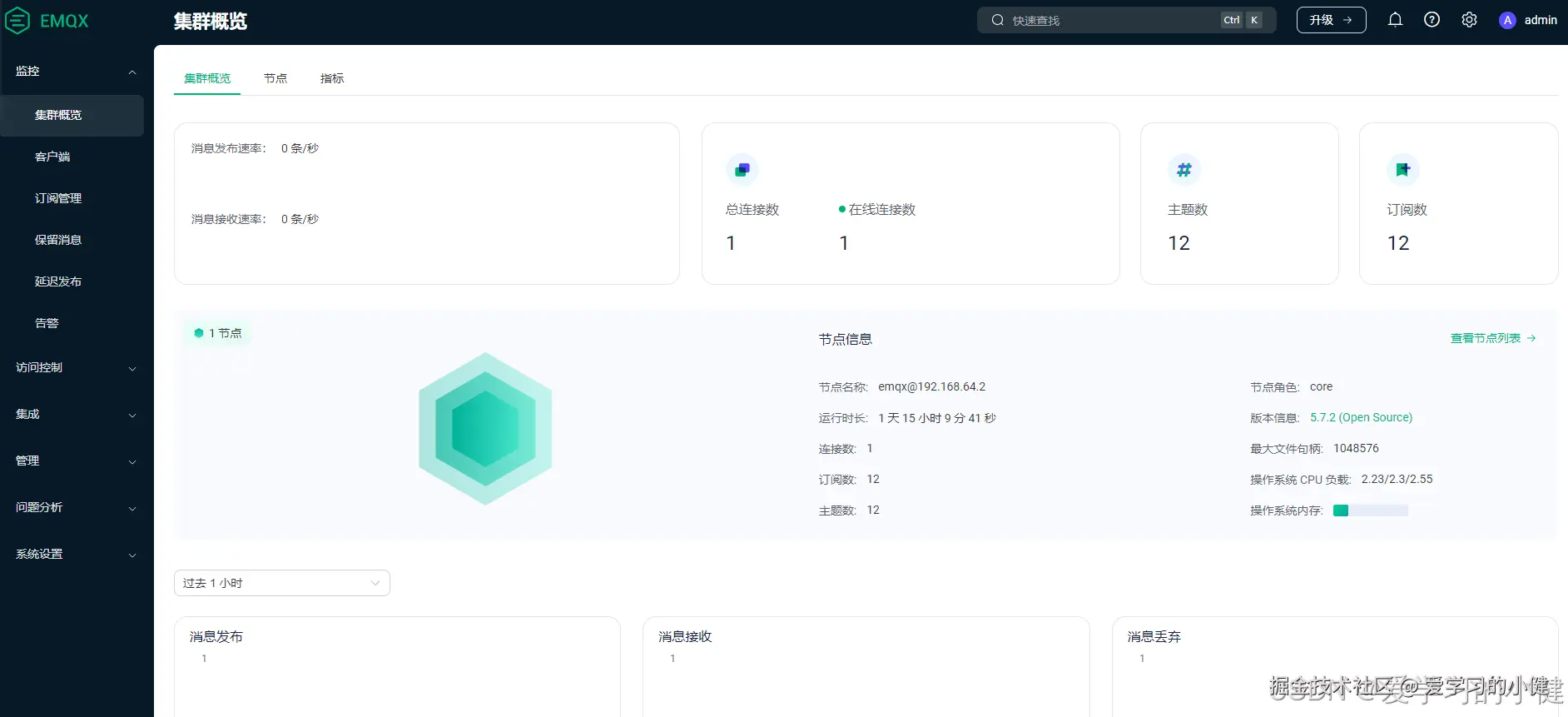The width and height of the screenshot is (1568, 717).
Task: Click the uptime value 1 天 15 小时
Action: pyautogui.click(x=936, y=418)
